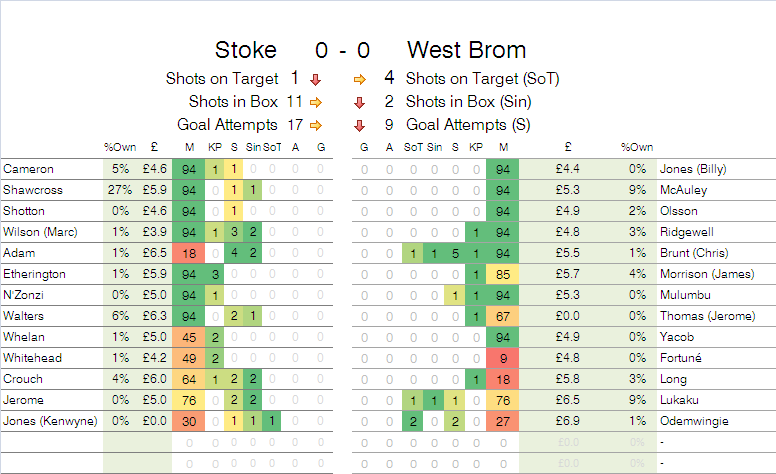Screen dimensions: 776x474
Task: Click orange arrow next to Stoke's Shots in Box
Action: (316, 102)
